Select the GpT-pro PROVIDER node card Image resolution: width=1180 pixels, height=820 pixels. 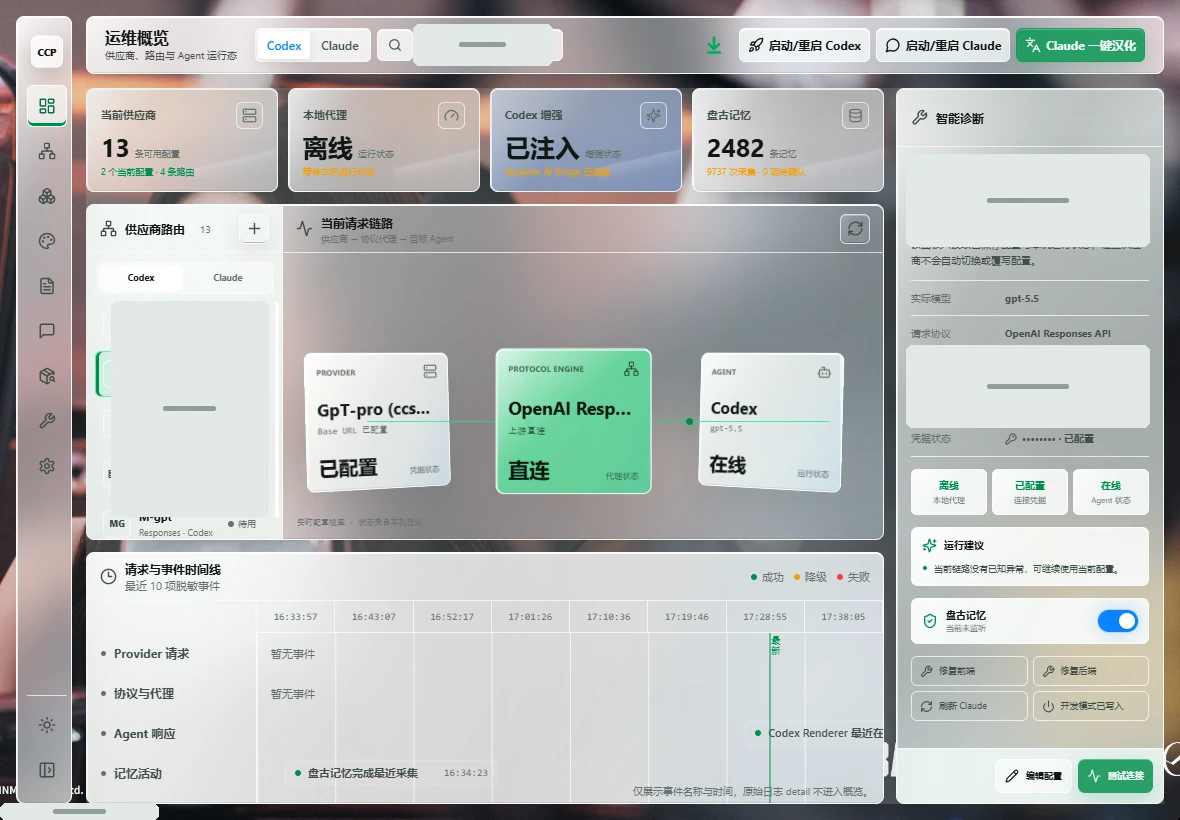[x=377, y=422]
